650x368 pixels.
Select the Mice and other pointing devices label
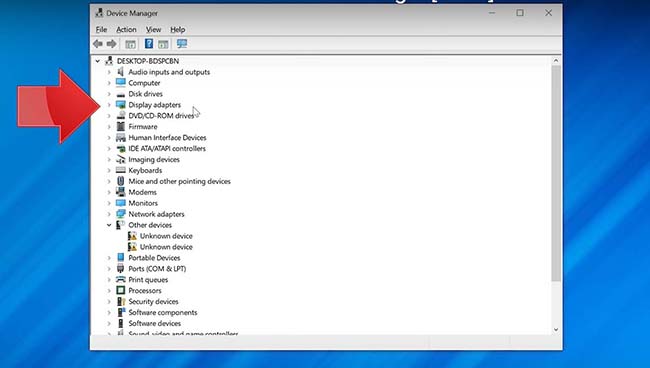[x=179, y=181]
